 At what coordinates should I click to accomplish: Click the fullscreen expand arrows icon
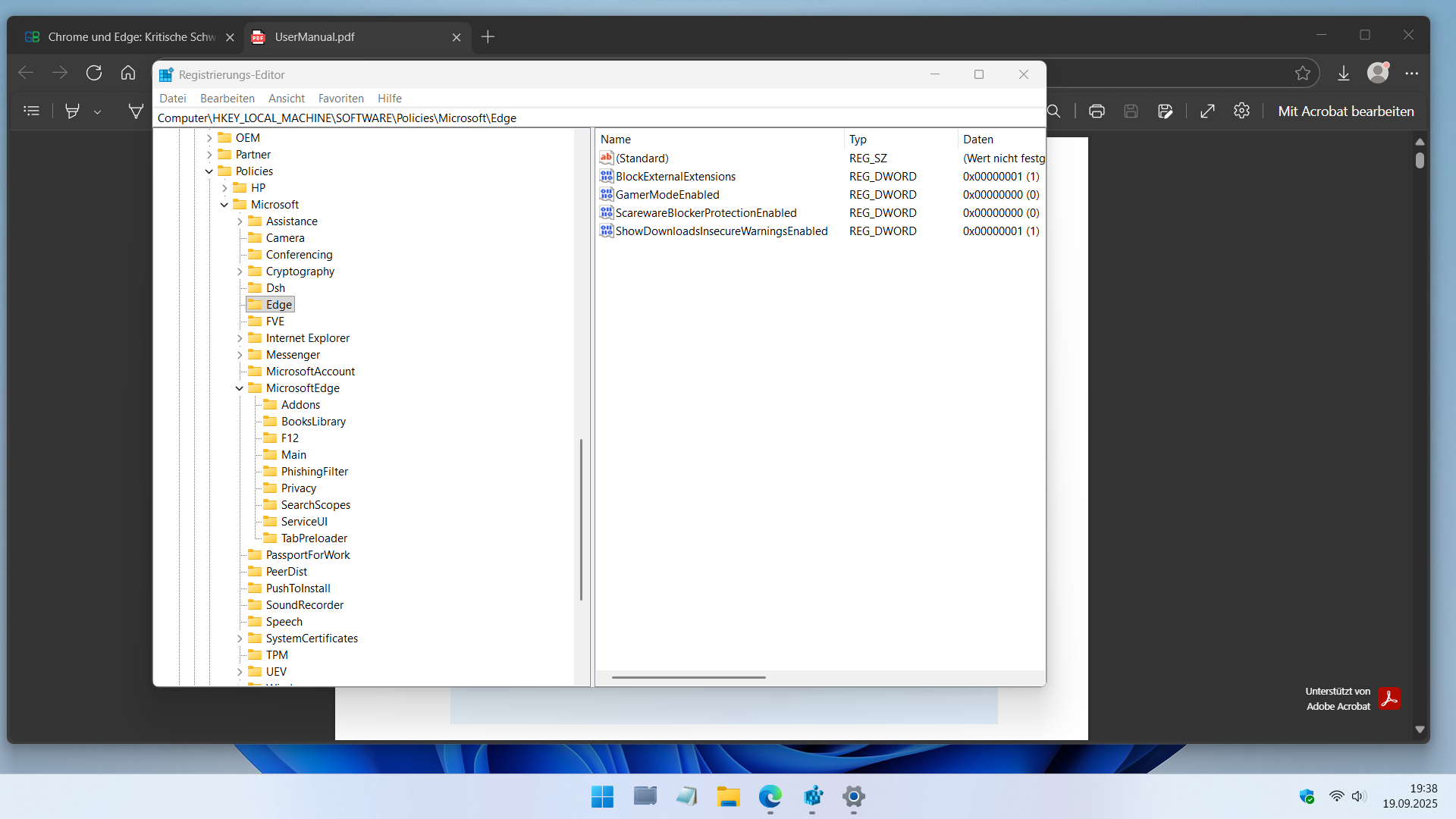[x=1207, y=111]
